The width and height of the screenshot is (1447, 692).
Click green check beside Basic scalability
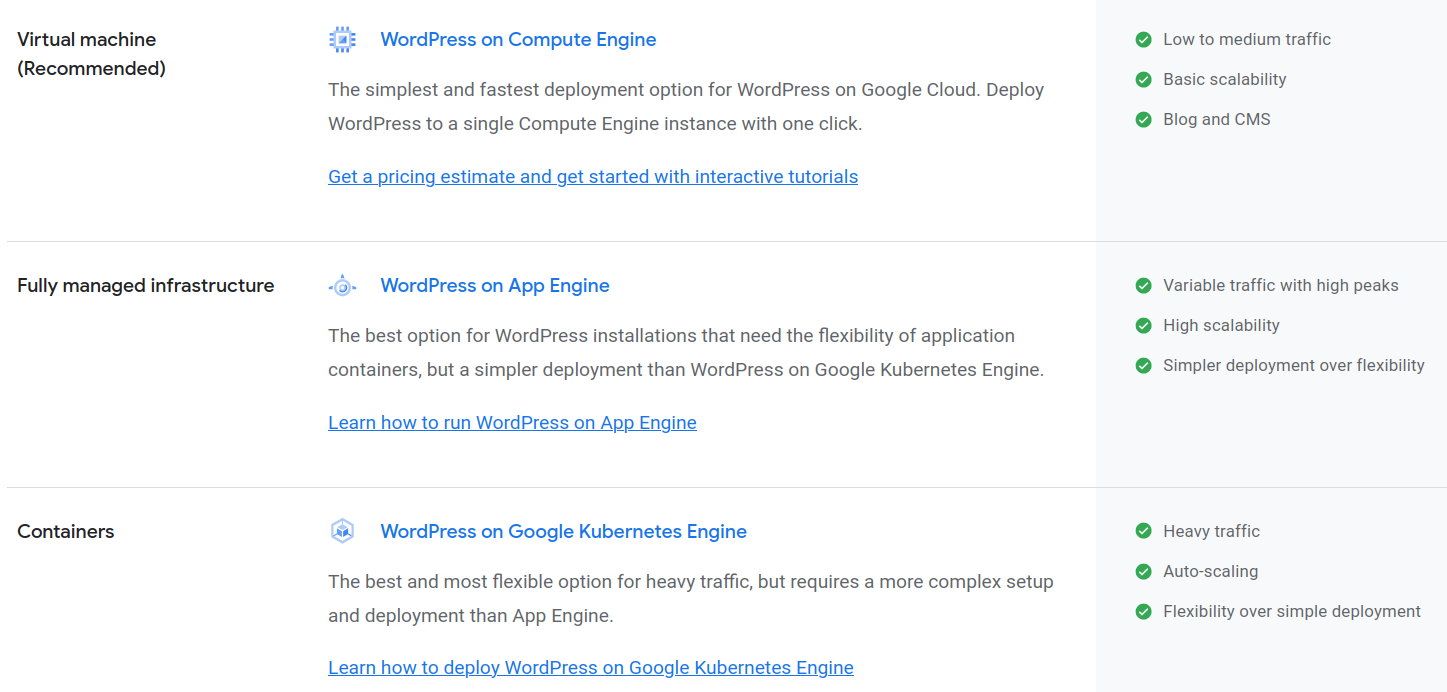1143,80
